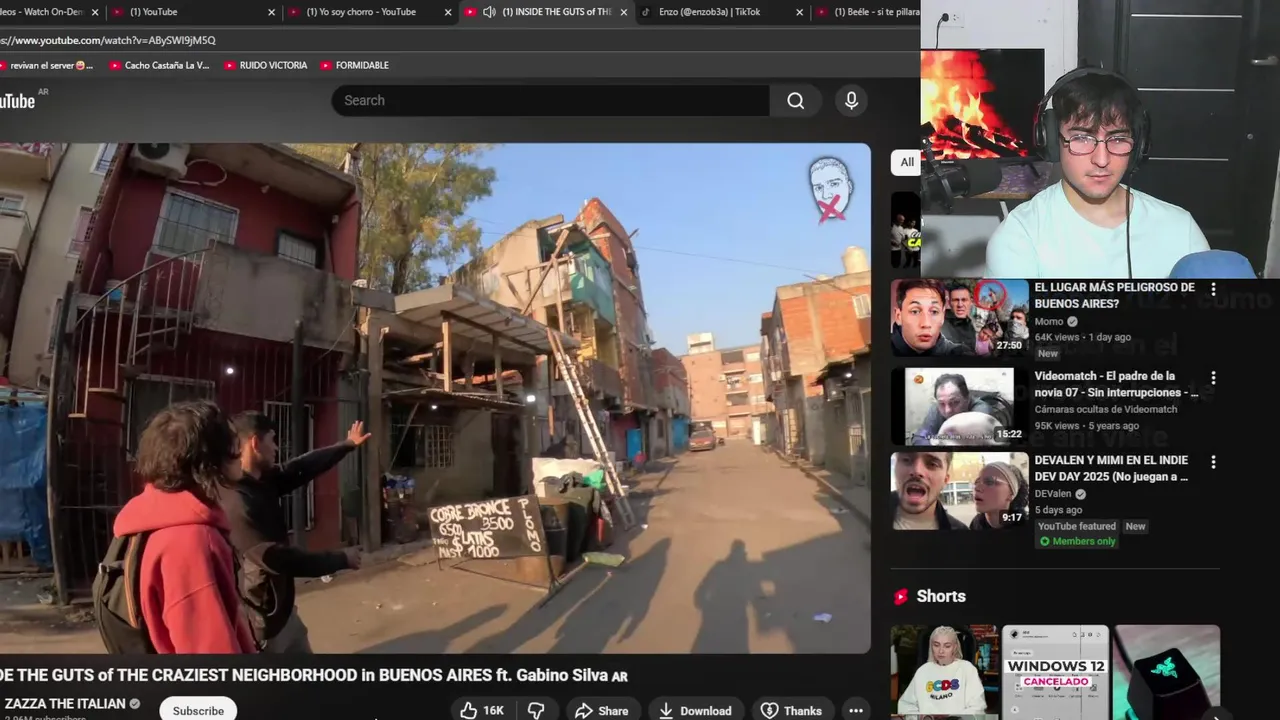Viewport: 1280px width, 720px height.
Task: Click the Thanks button
Action: click(791, 710)
